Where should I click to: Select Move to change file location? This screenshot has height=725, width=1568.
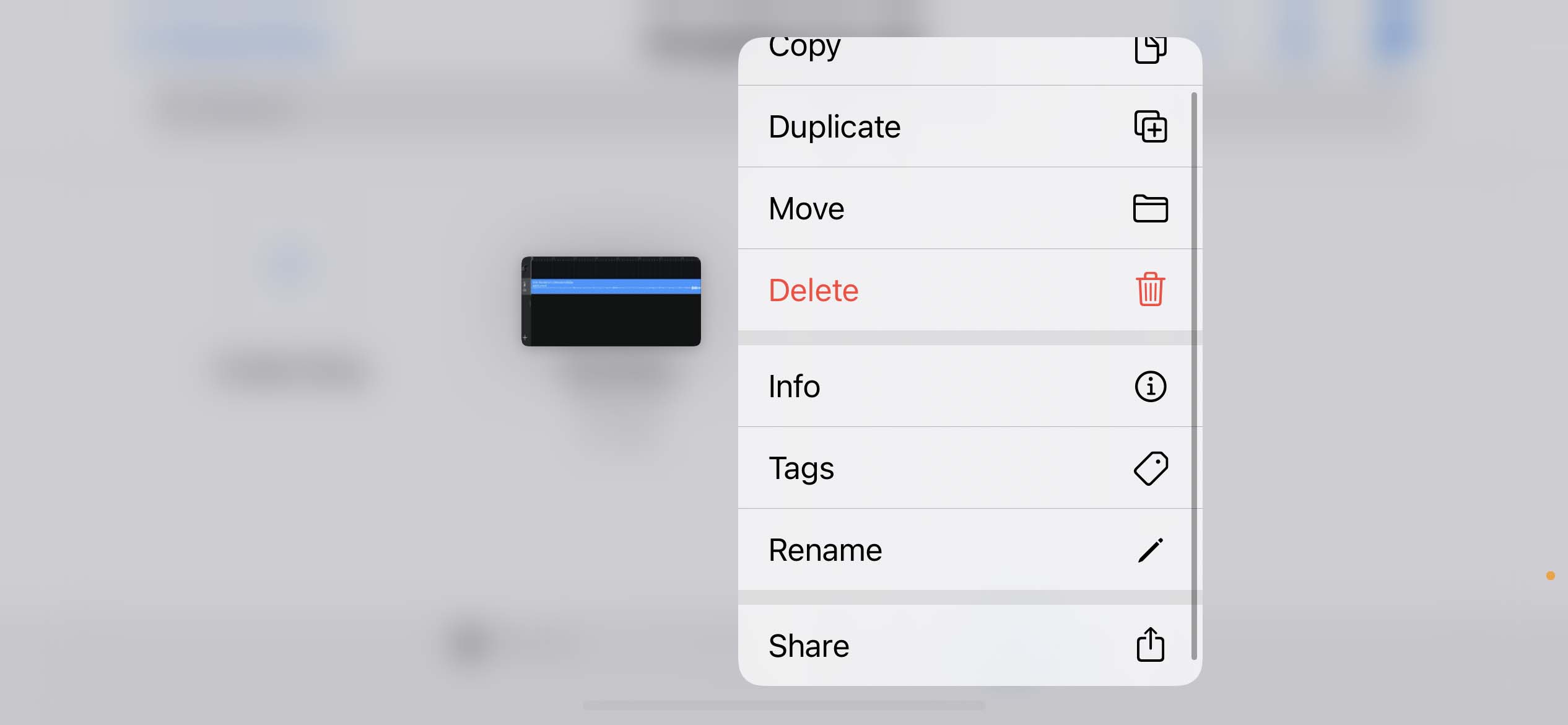[967, 207]
